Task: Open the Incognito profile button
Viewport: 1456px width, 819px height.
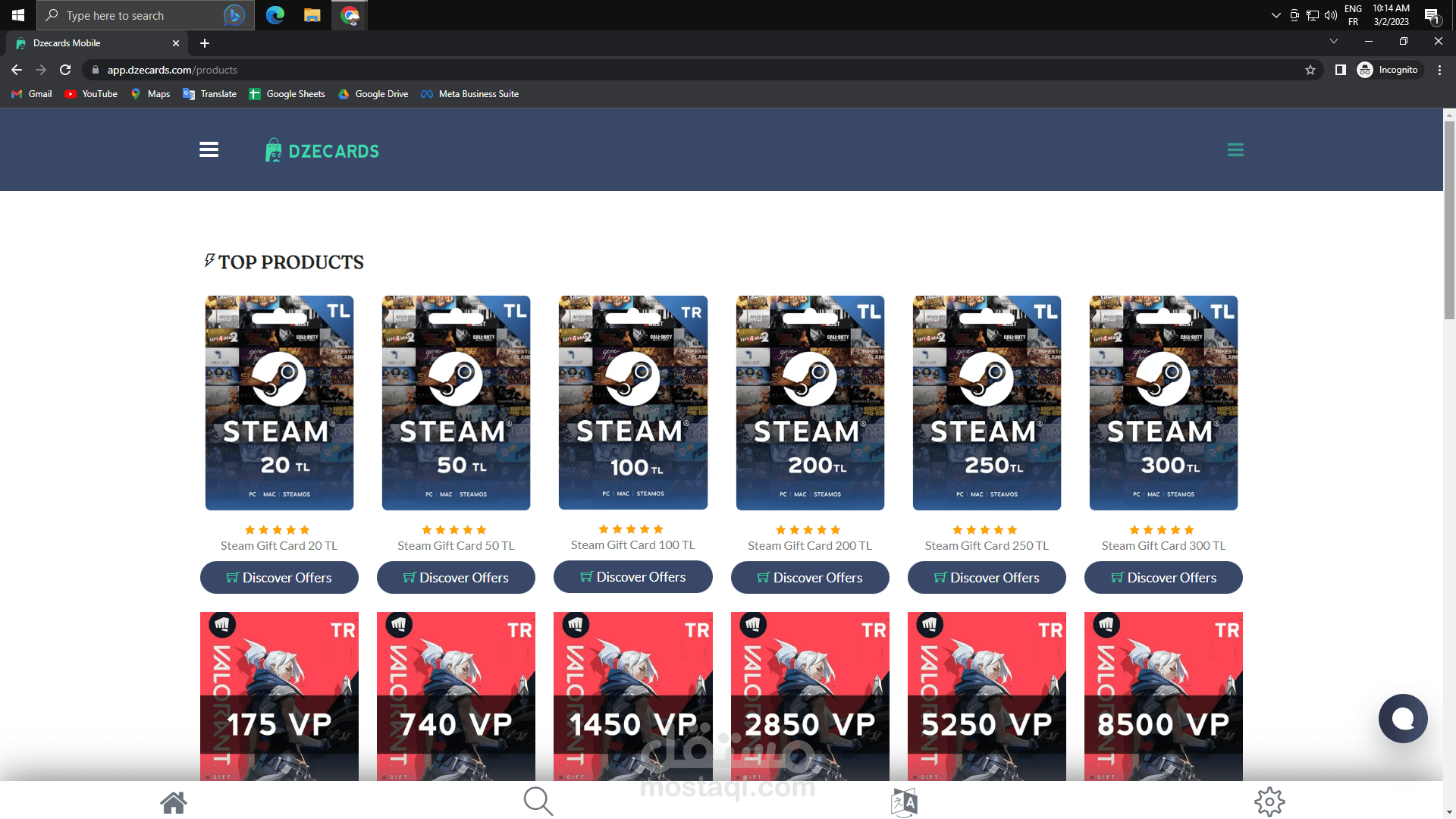Action: tap(1388, 70)
